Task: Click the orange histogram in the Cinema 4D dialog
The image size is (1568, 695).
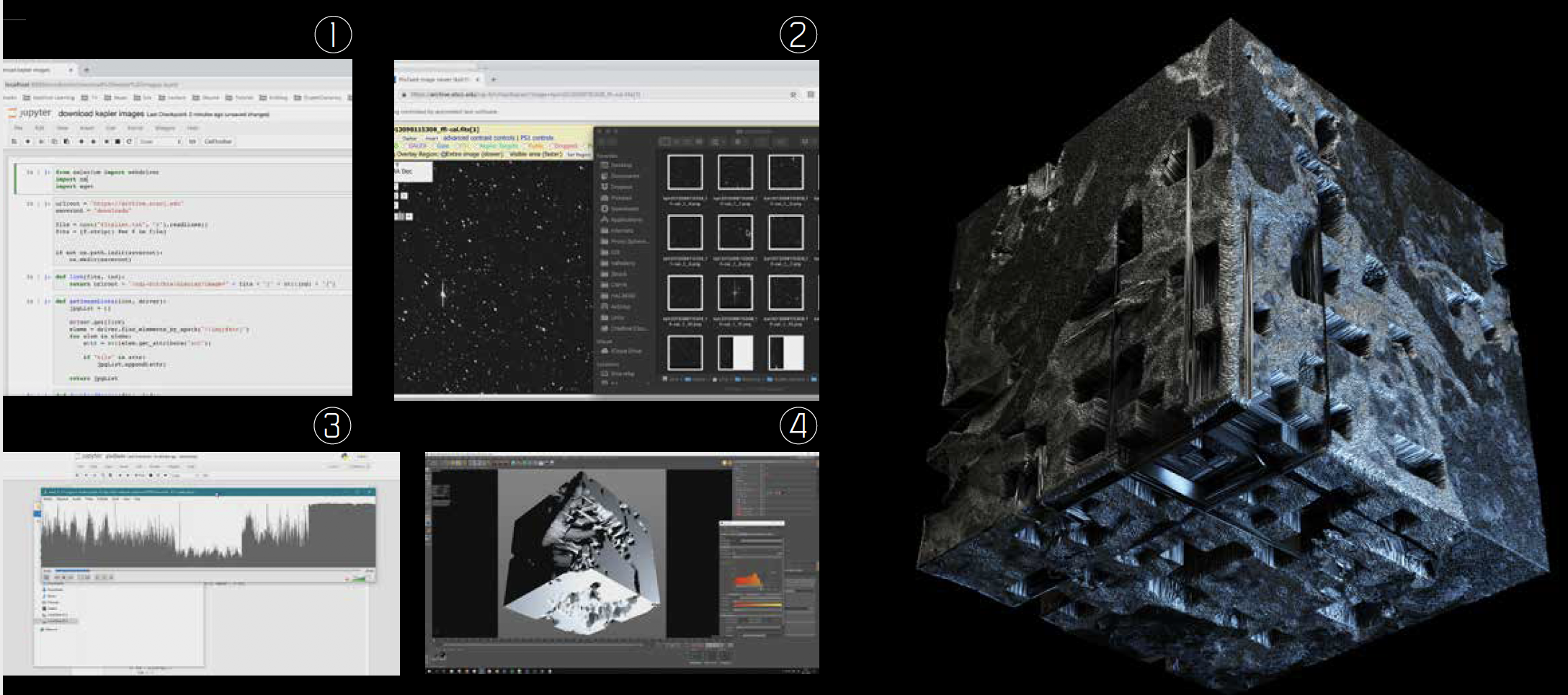Action: pyautogui.click(x=749, y=580)
